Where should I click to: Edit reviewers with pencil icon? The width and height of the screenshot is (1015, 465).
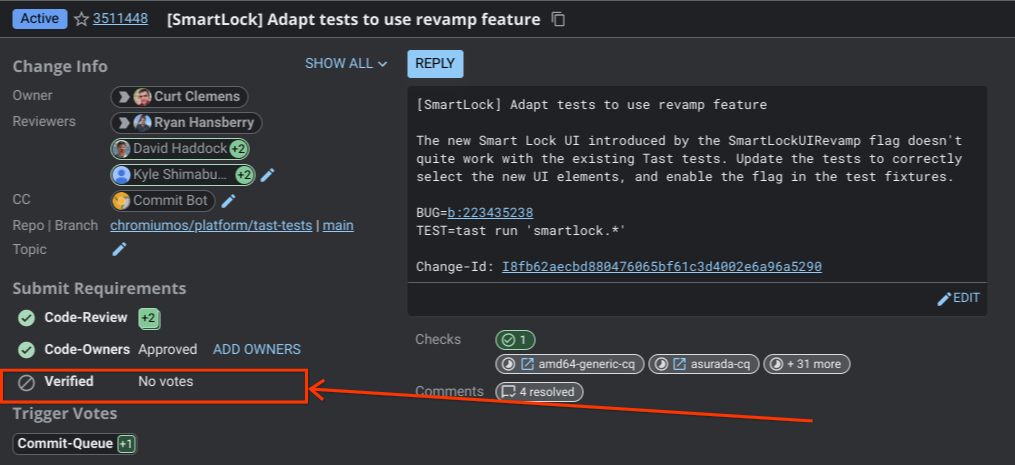click(x=267, y=175)
